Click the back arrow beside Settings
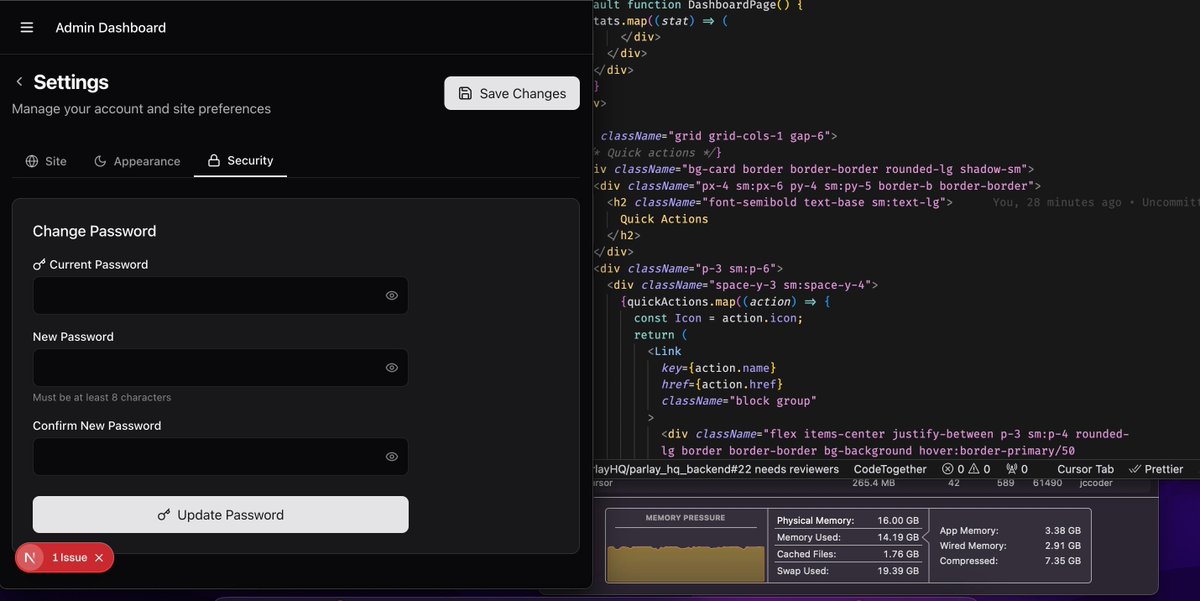Image resolution: width=1200 pixels, height=601 pixels. (19, 82)
